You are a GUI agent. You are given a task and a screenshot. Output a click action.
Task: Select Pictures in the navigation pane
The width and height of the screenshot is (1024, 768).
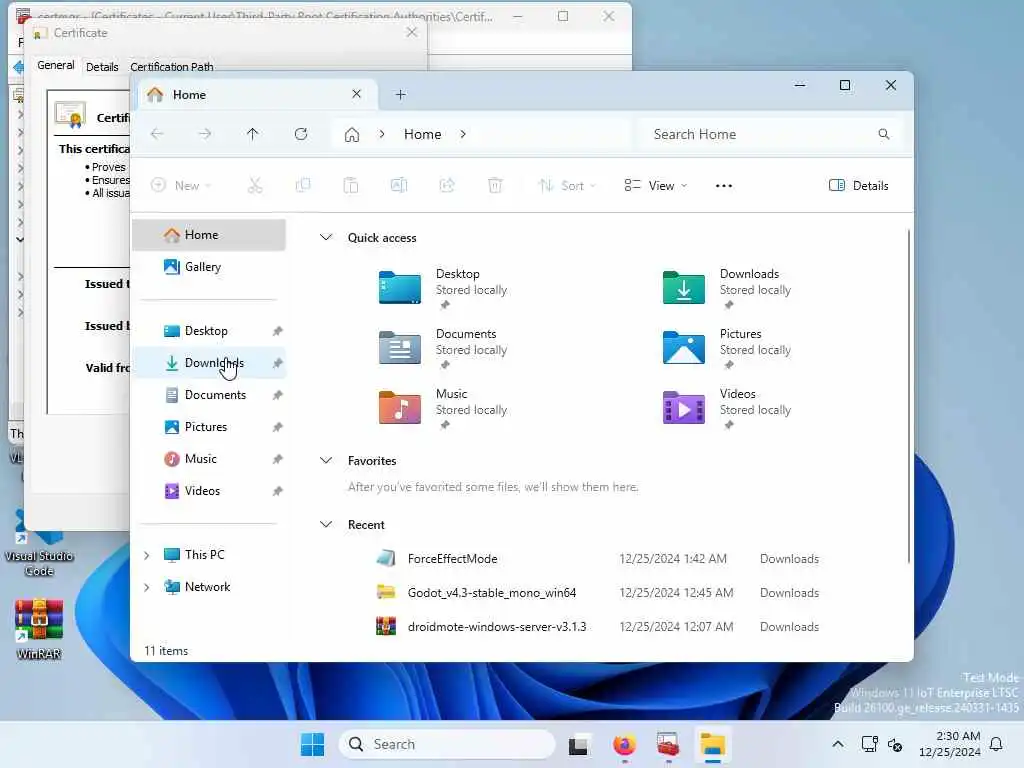tap(209, 427)
